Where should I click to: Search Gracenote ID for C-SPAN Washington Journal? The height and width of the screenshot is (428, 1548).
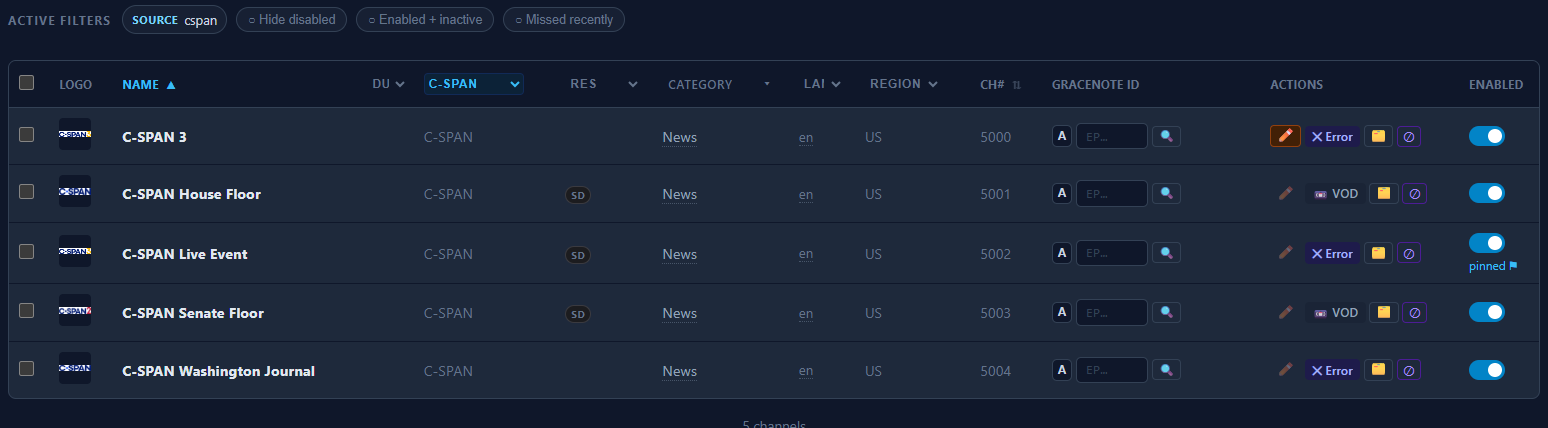(1166, 370)
